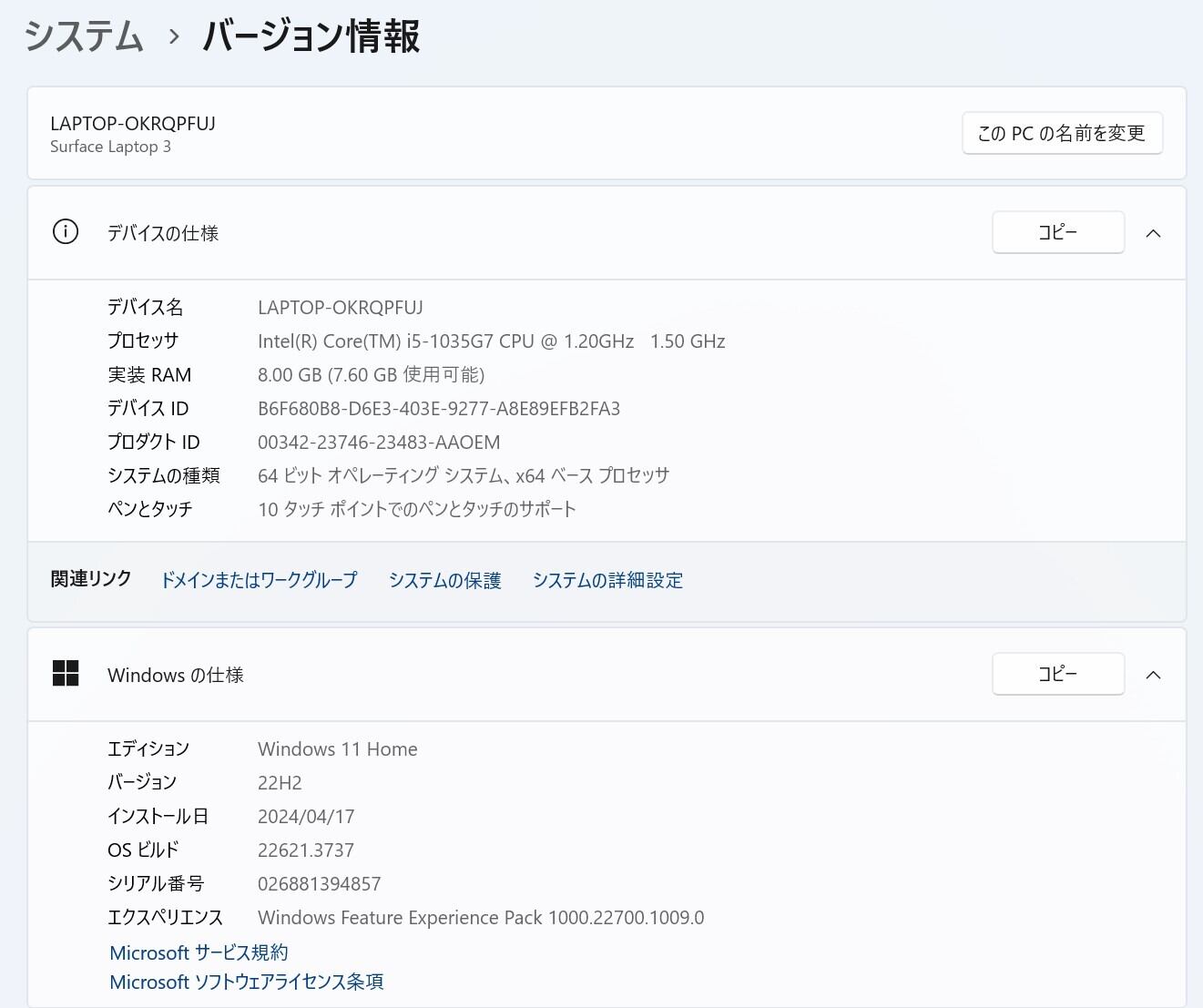Screen dimensions: 1203x1008
Task: Click the Surface Laptop 3 model text
Action: 110,147
